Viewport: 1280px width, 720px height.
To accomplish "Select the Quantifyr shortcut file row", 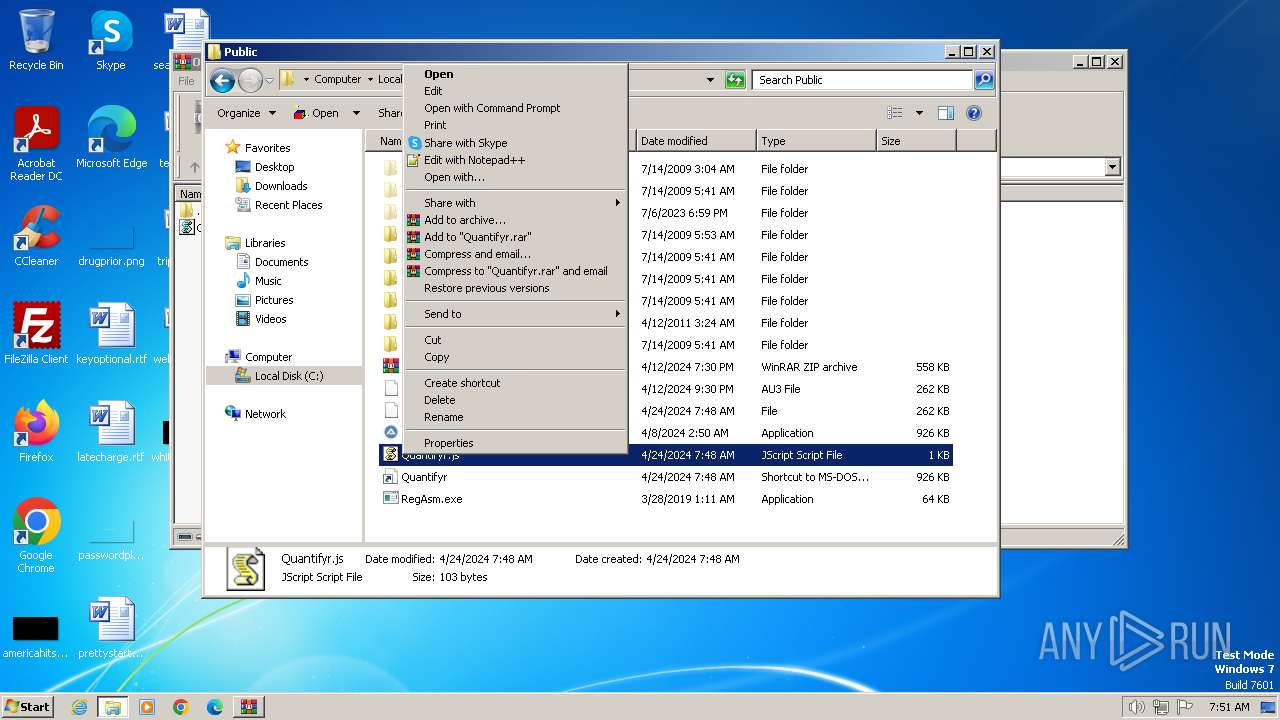I will tap(666, 477).
